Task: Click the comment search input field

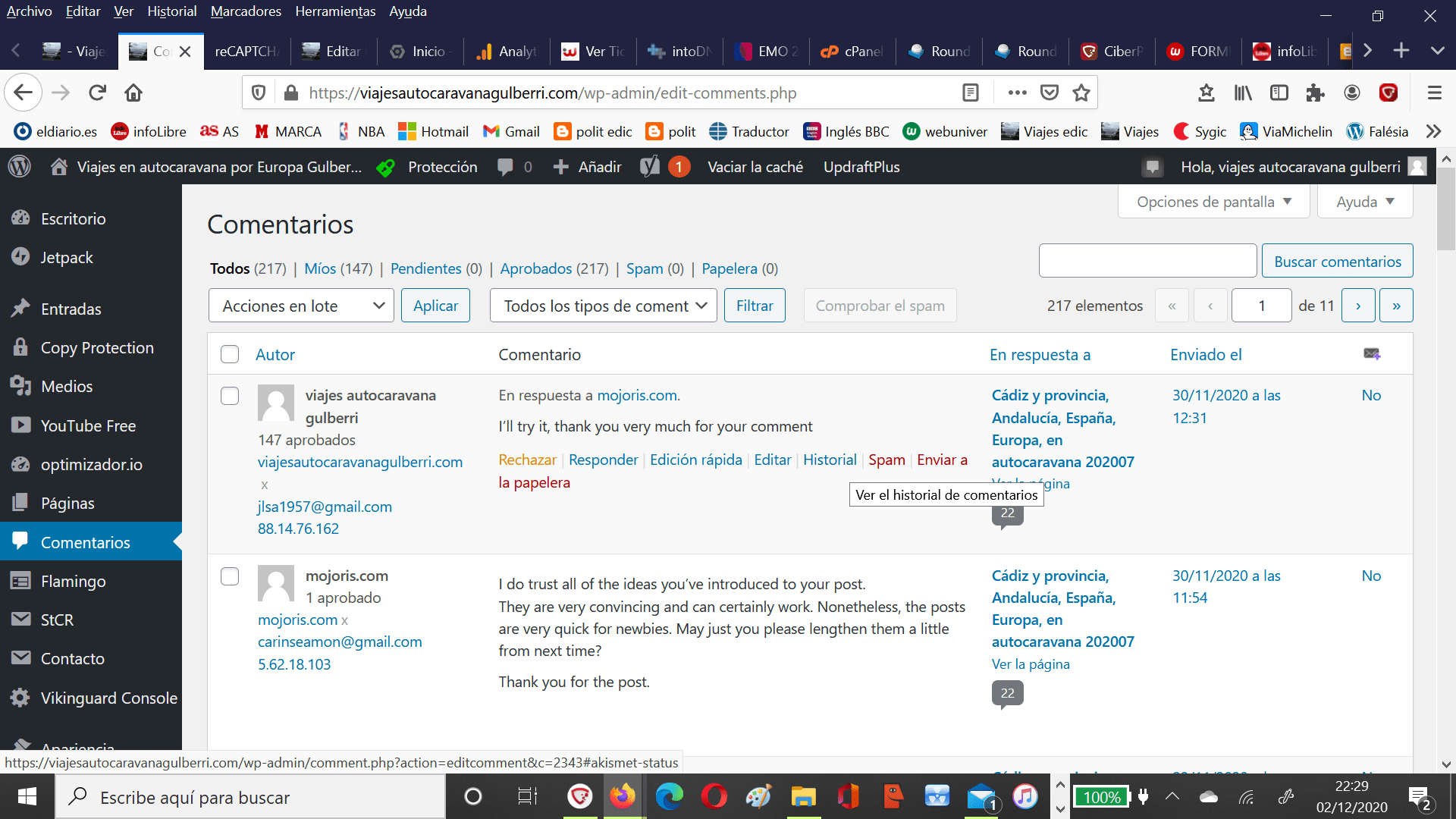Action: 1147,262
